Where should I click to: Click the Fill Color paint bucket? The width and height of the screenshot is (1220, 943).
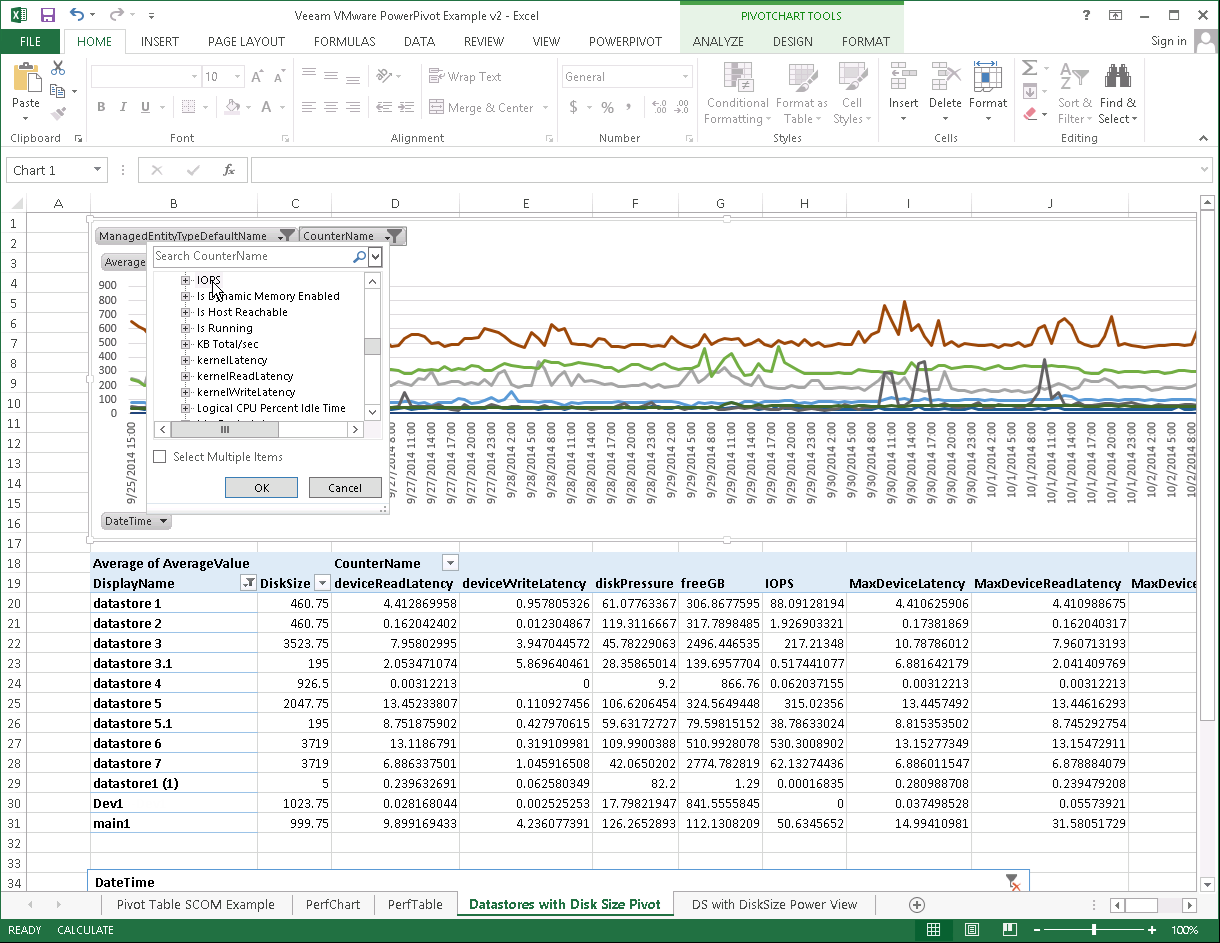coord(232,107)
